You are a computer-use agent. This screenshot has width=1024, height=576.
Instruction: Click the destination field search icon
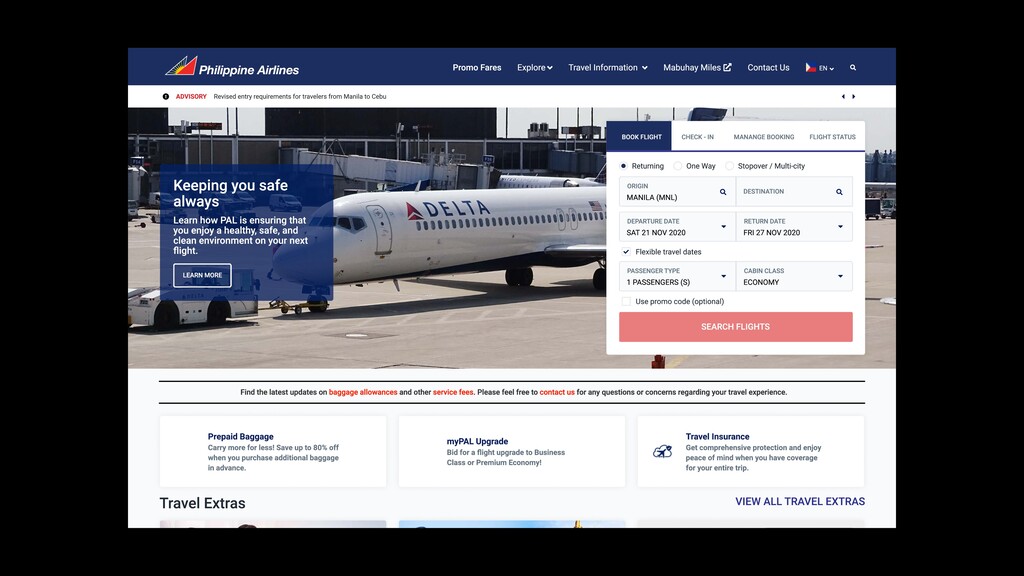tap(839, 192)
